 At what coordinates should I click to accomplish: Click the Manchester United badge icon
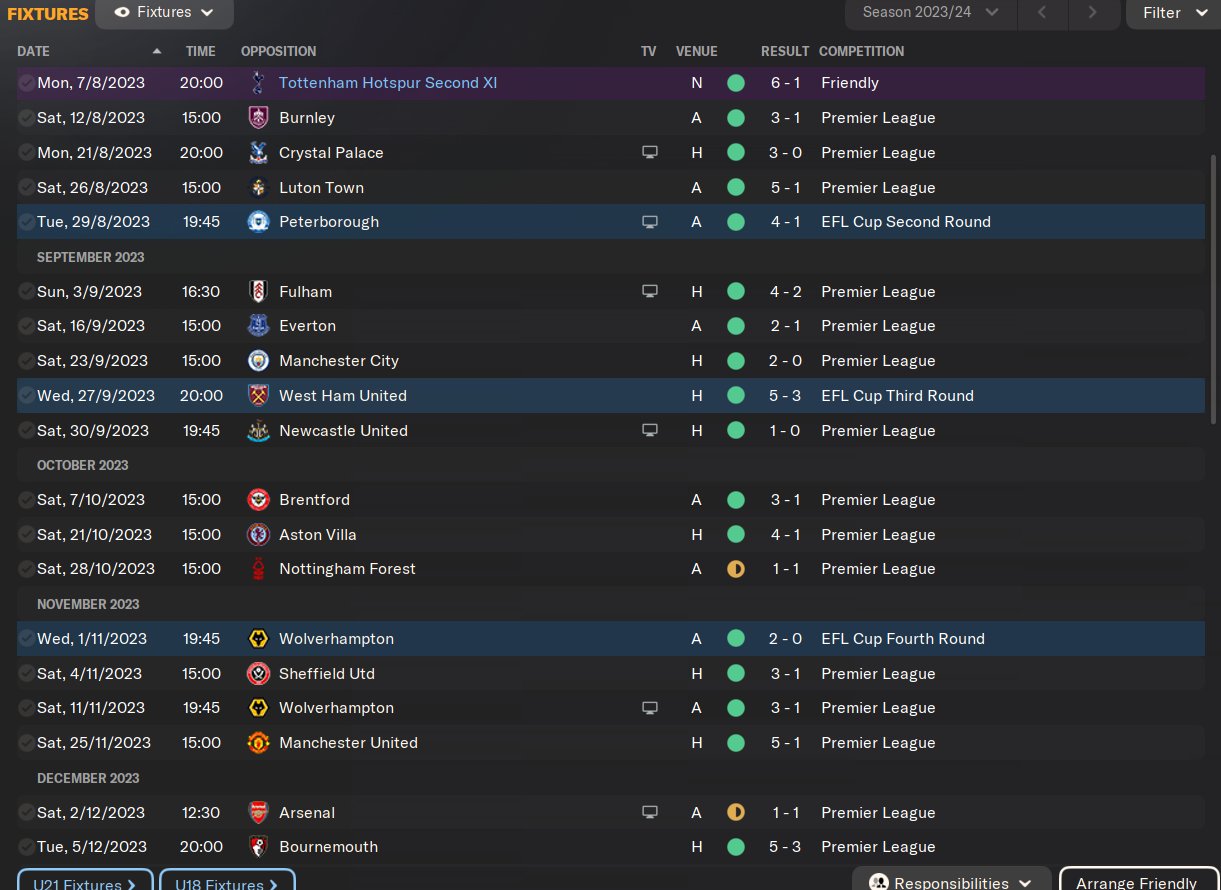click(x=258, y=743)
